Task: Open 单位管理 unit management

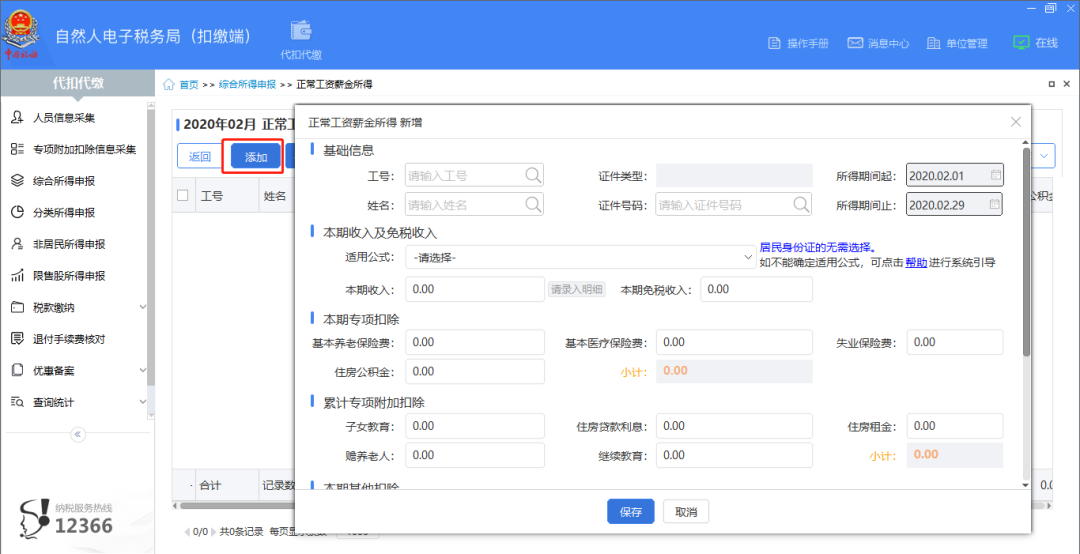Action: tap(934, 43)
